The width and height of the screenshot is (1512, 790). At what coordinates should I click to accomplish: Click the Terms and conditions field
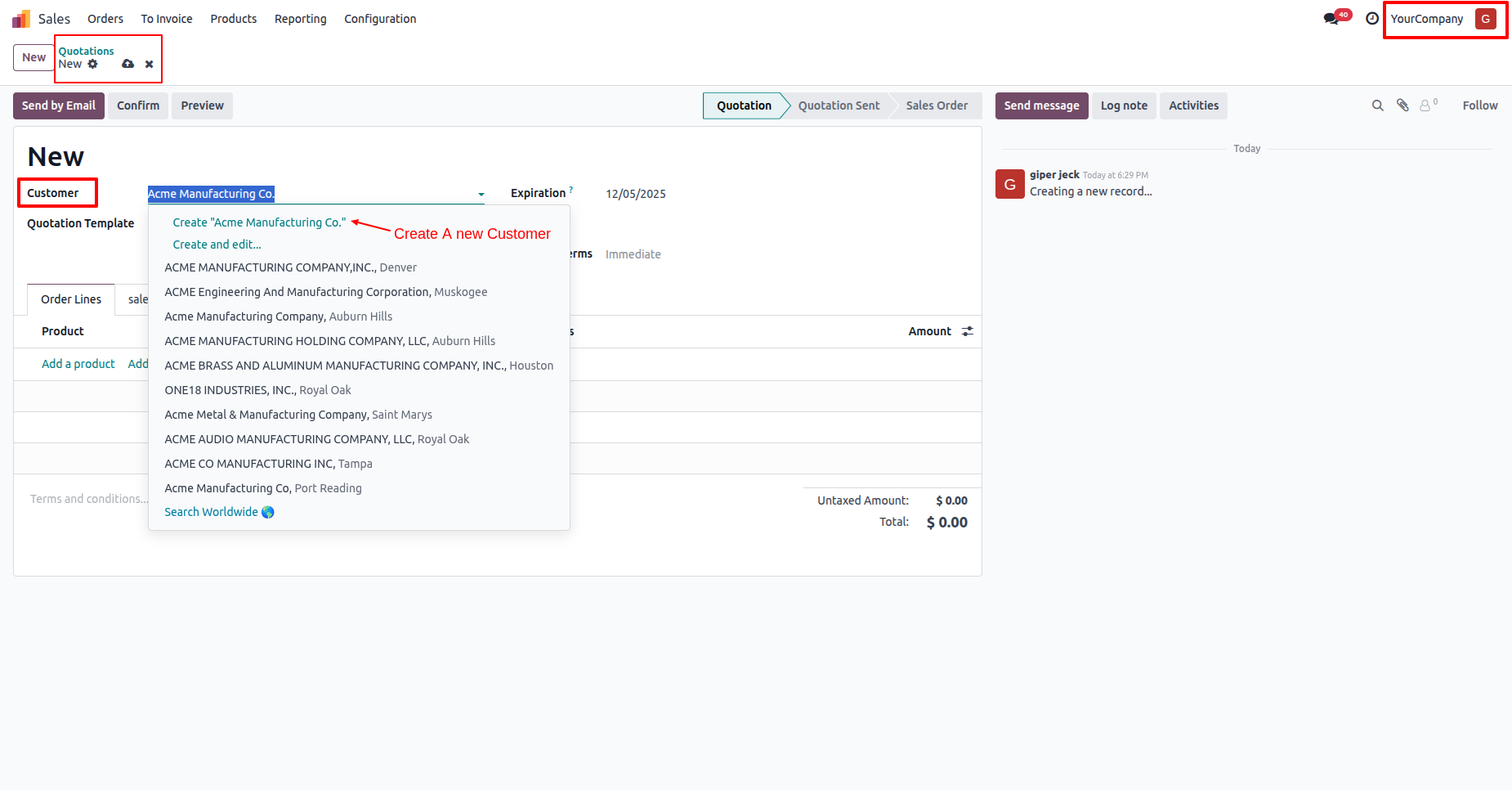point(89,499)
